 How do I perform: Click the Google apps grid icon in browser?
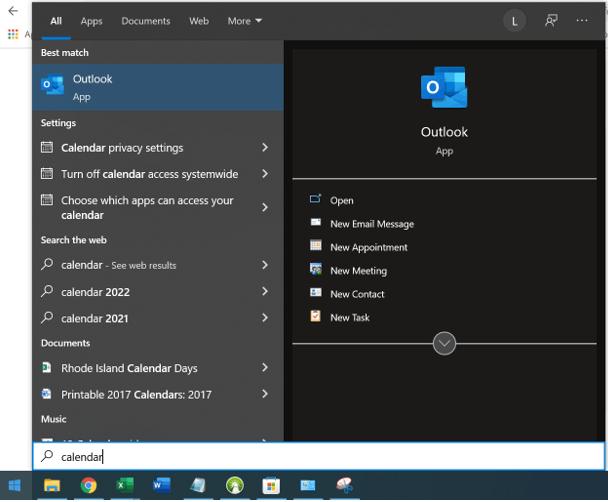(13, 35)
